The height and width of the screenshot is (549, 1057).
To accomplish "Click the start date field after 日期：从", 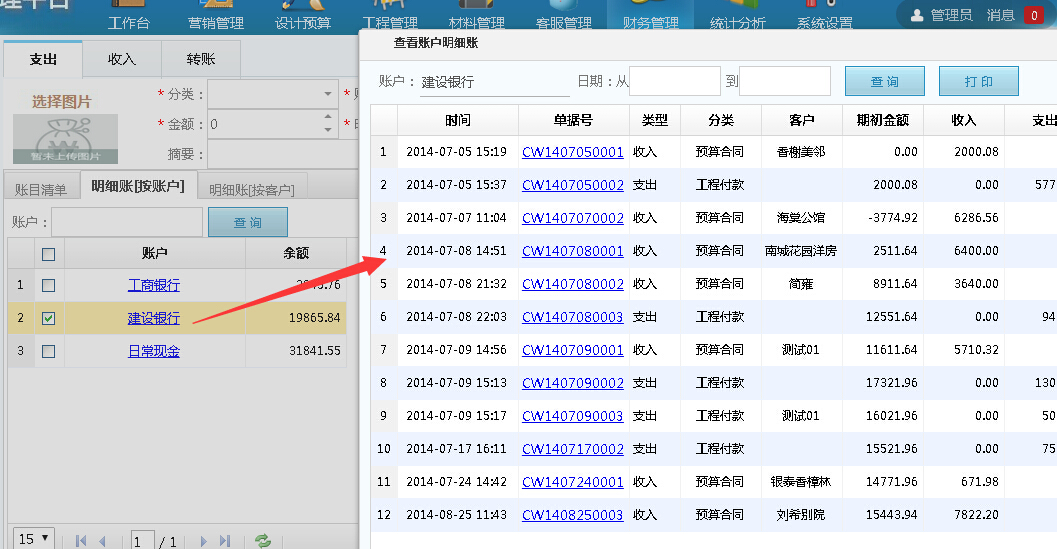I will (x=674, y=81).
